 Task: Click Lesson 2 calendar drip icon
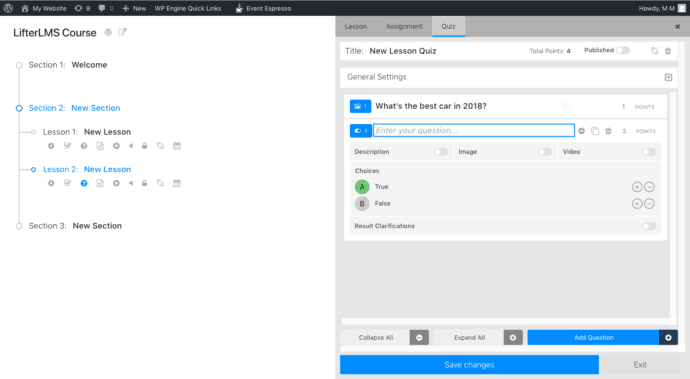click(177, 183)
